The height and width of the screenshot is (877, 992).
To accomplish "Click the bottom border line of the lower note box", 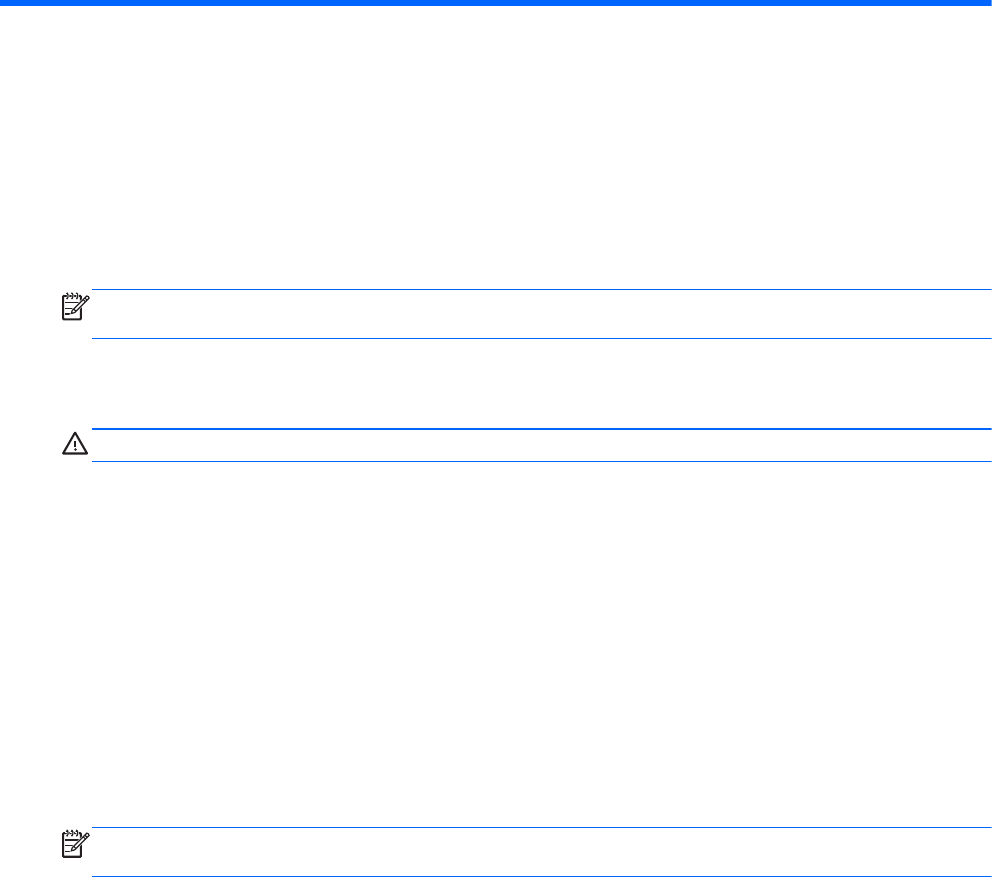I will (x=540, y=876).
